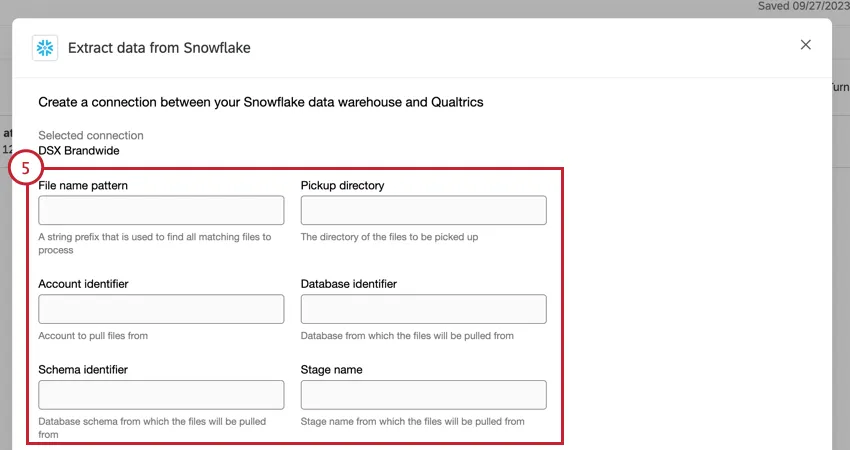Click the 'File name pattern' label
This screenshot has height=450, width=850.
(83, 185)
